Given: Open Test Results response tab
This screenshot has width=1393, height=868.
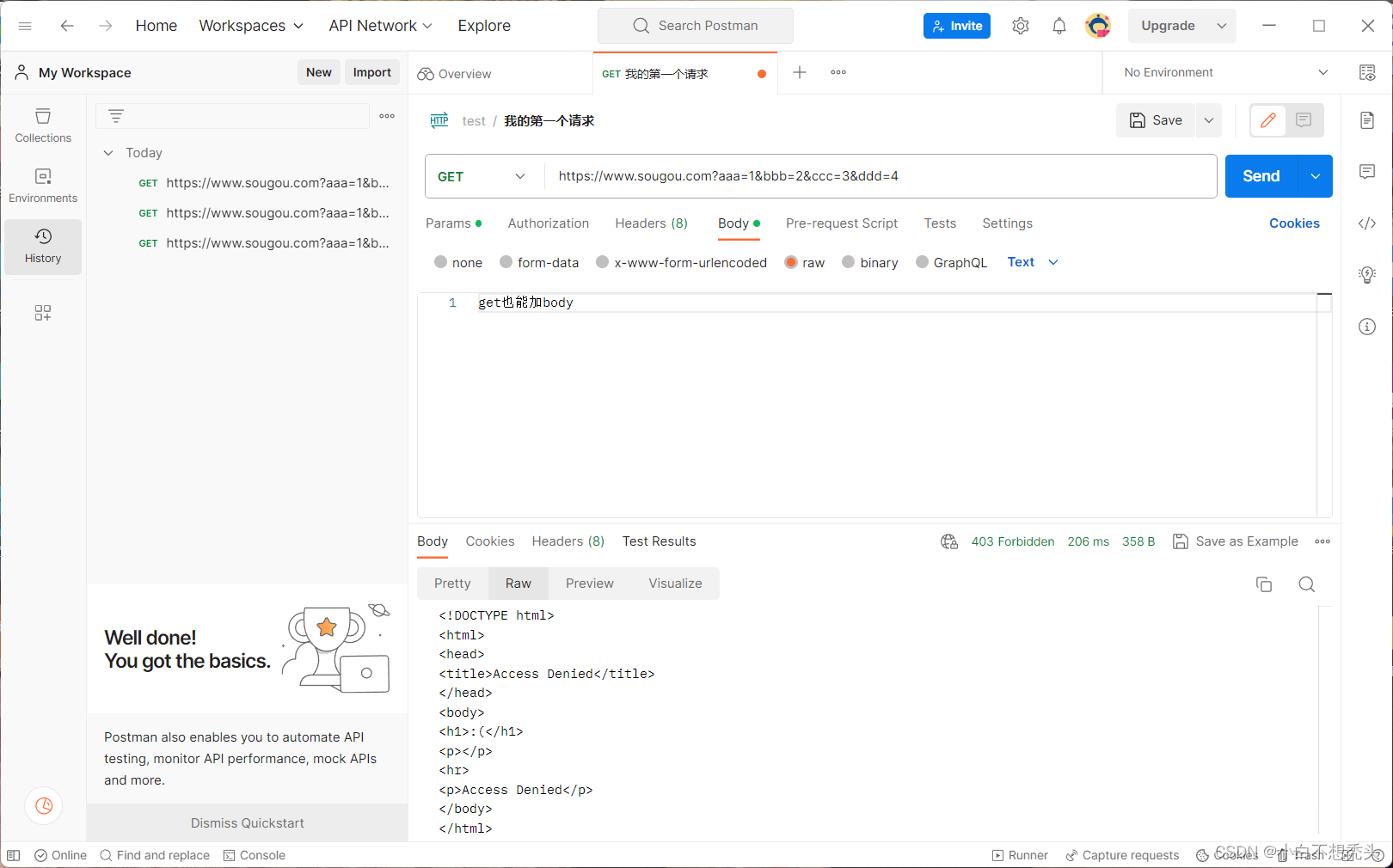Looking at the screenshot, I should 660,541.
